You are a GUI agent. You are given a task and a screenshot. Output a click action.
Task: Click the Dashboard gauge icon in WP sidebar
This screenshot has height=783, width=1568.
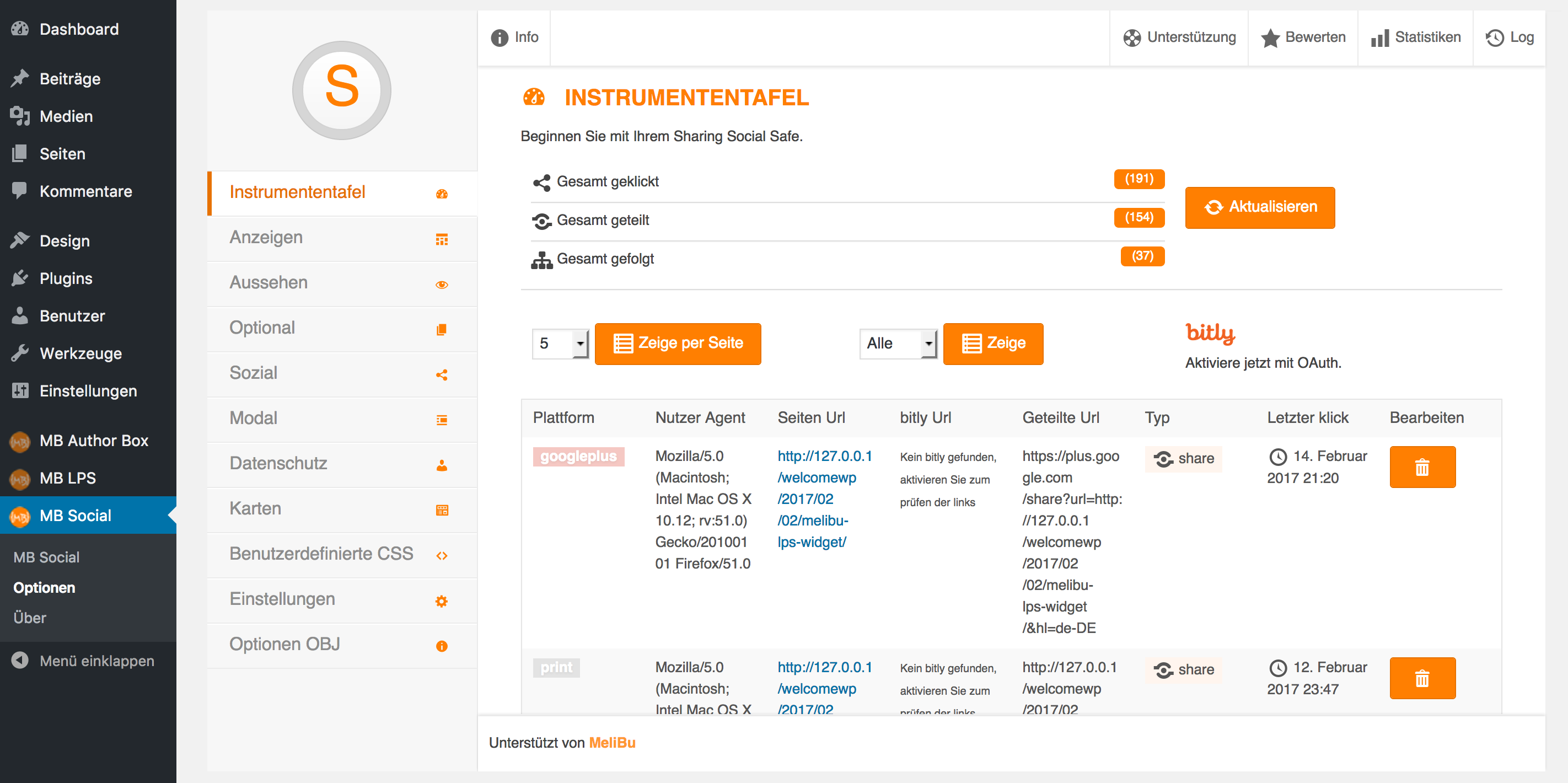pyautogui.click(x=20, y=29)
